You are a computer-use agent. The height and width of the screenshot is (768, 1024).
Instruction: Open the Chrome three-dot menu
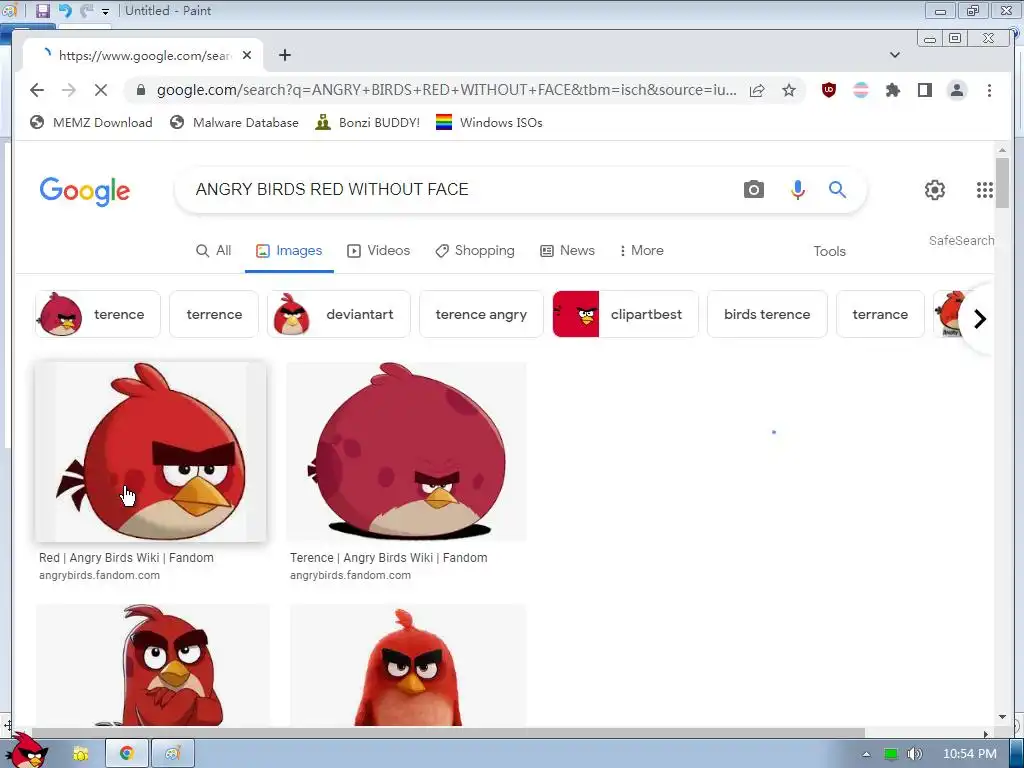(989, 90)
